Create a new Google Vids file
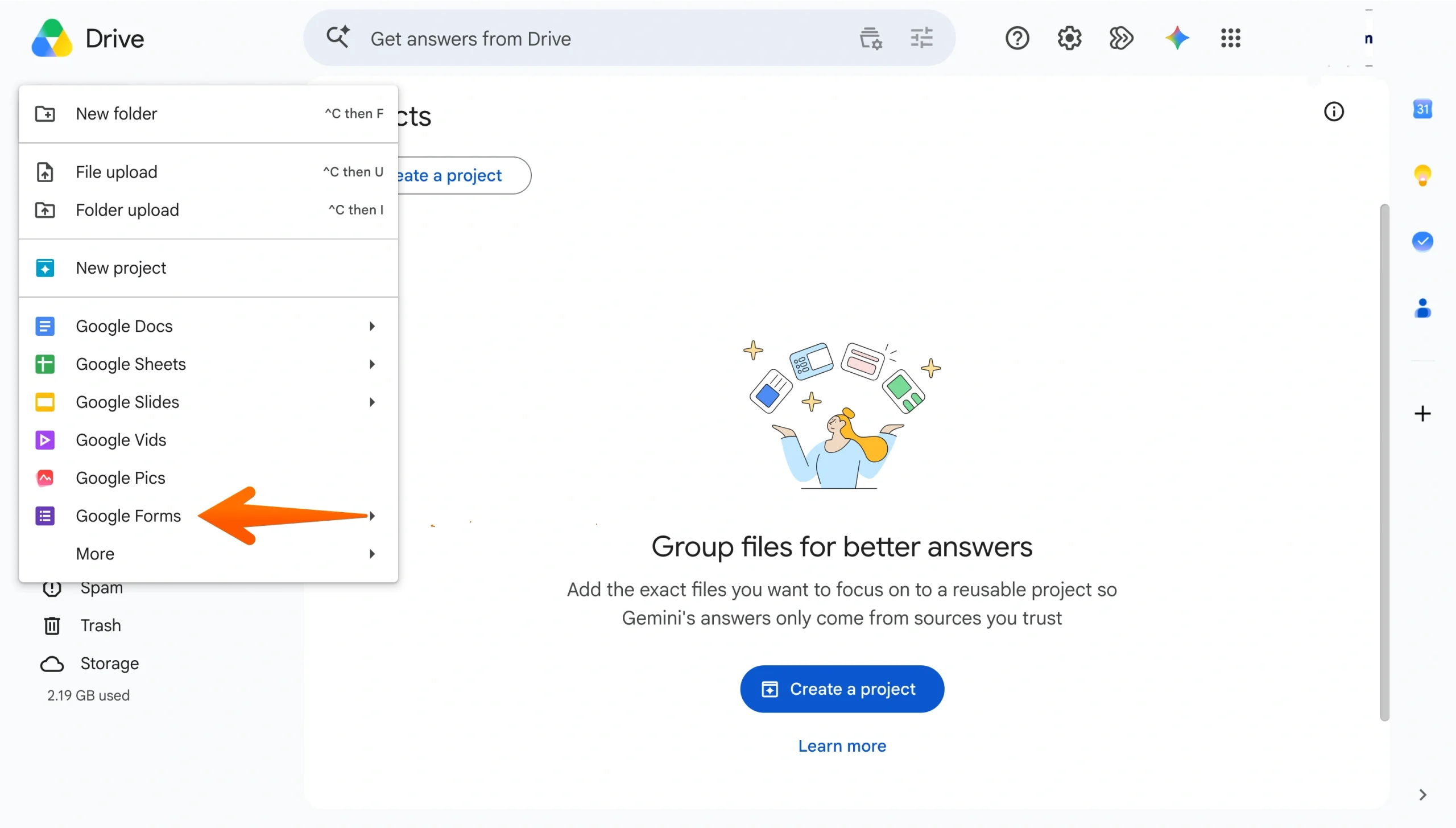1456x828 pixels. [208, 440]
